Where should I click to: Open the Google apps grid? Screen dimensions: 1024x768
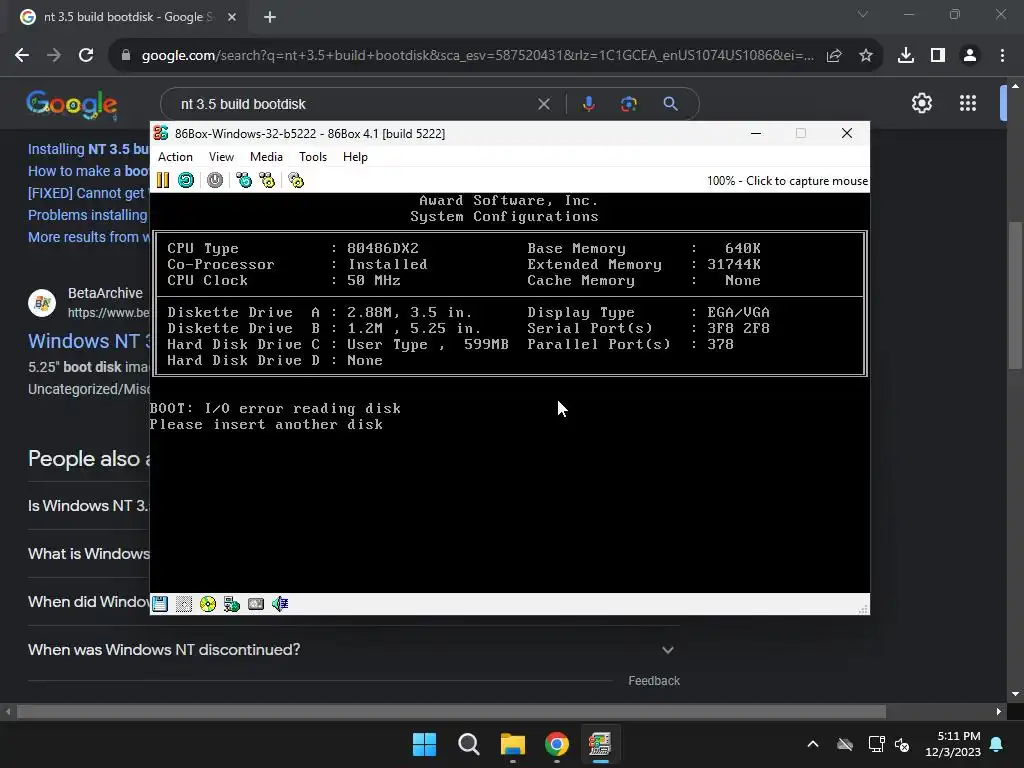pos(968,103)
